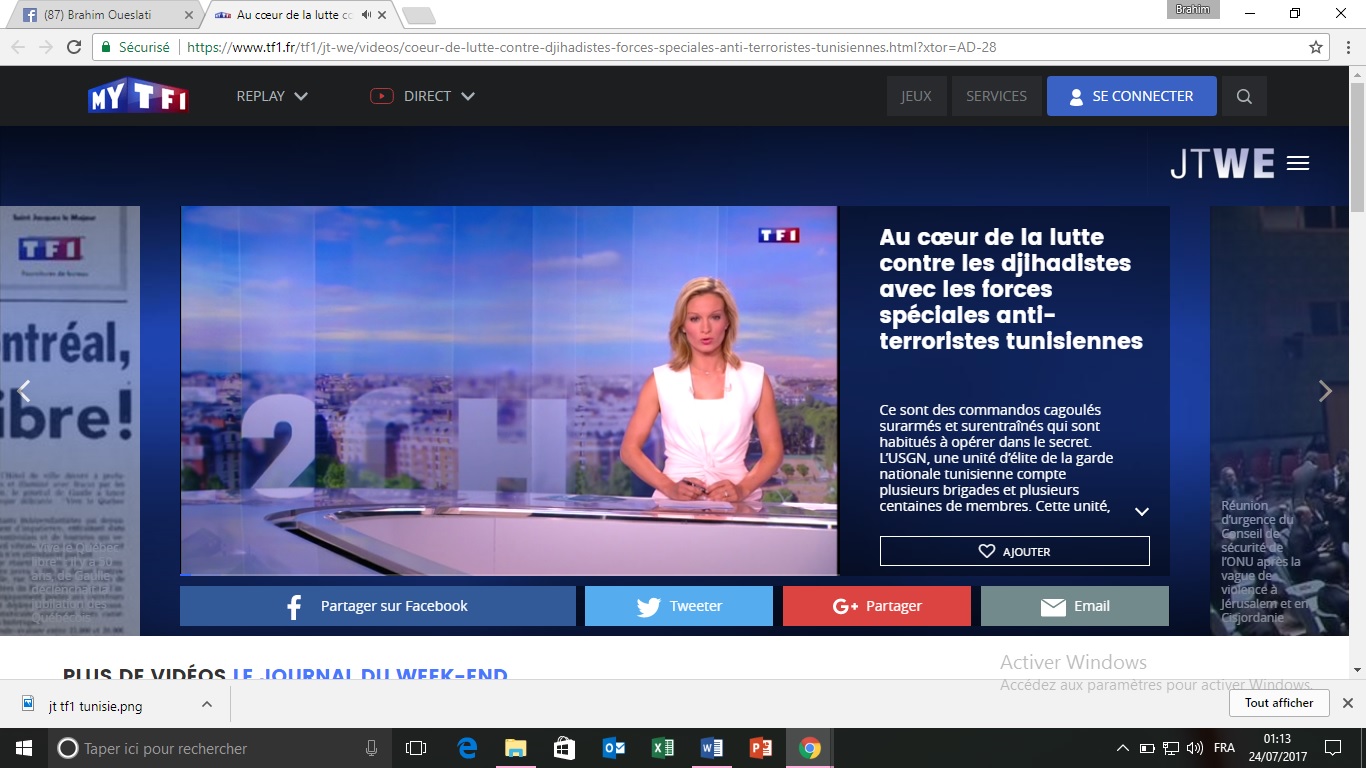Open the JEUX section

coord(916,96)
